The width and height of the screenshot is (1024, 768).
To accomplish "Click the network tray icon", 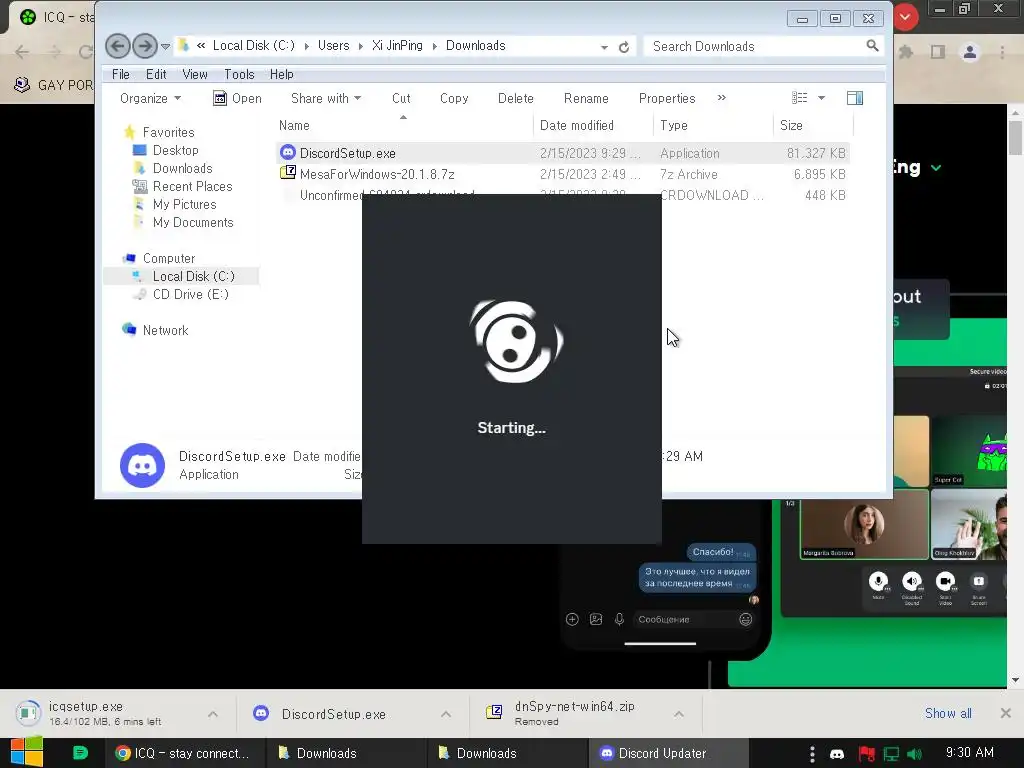I will [891, 754].
